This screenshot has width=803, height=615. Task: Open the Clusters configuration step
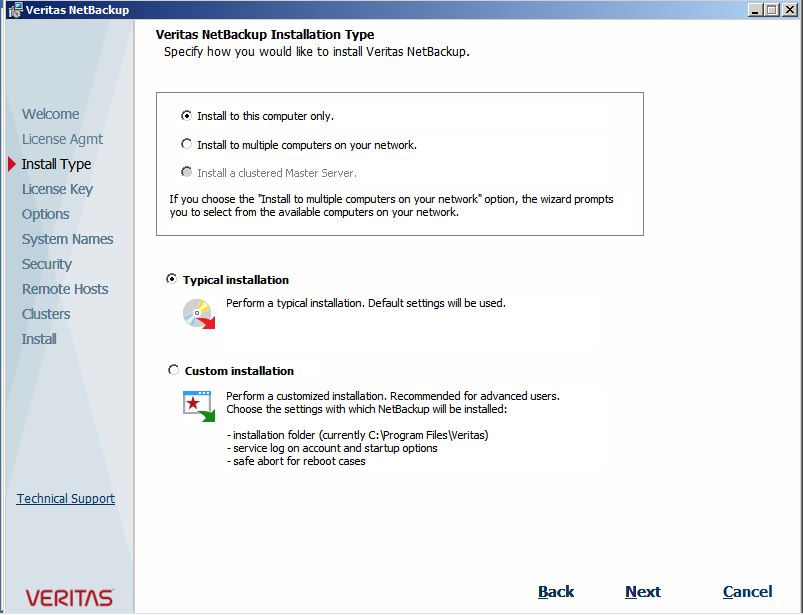[45, 314]
